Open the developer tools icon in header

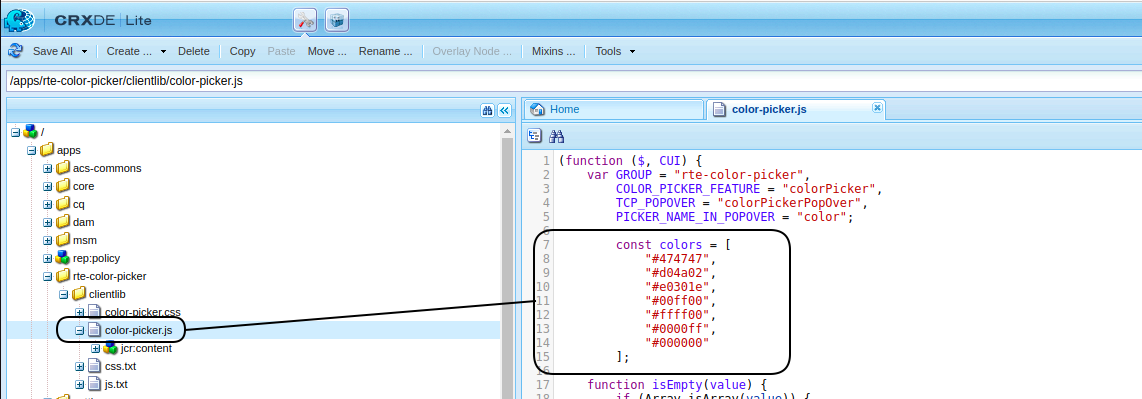pos(305,20)
